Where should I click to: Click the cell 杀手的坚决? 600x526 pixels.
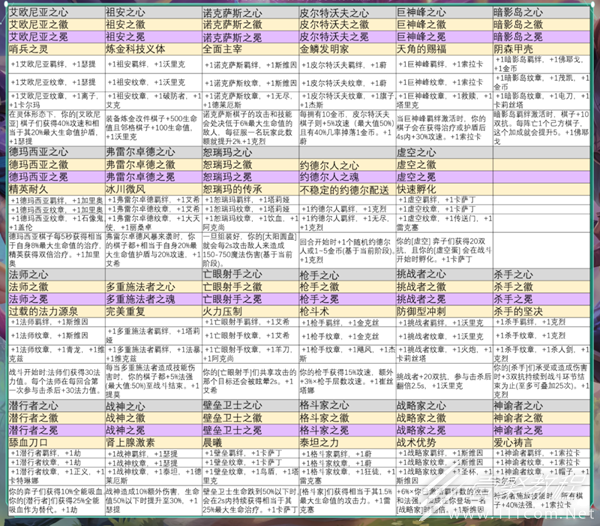point(541,311)
